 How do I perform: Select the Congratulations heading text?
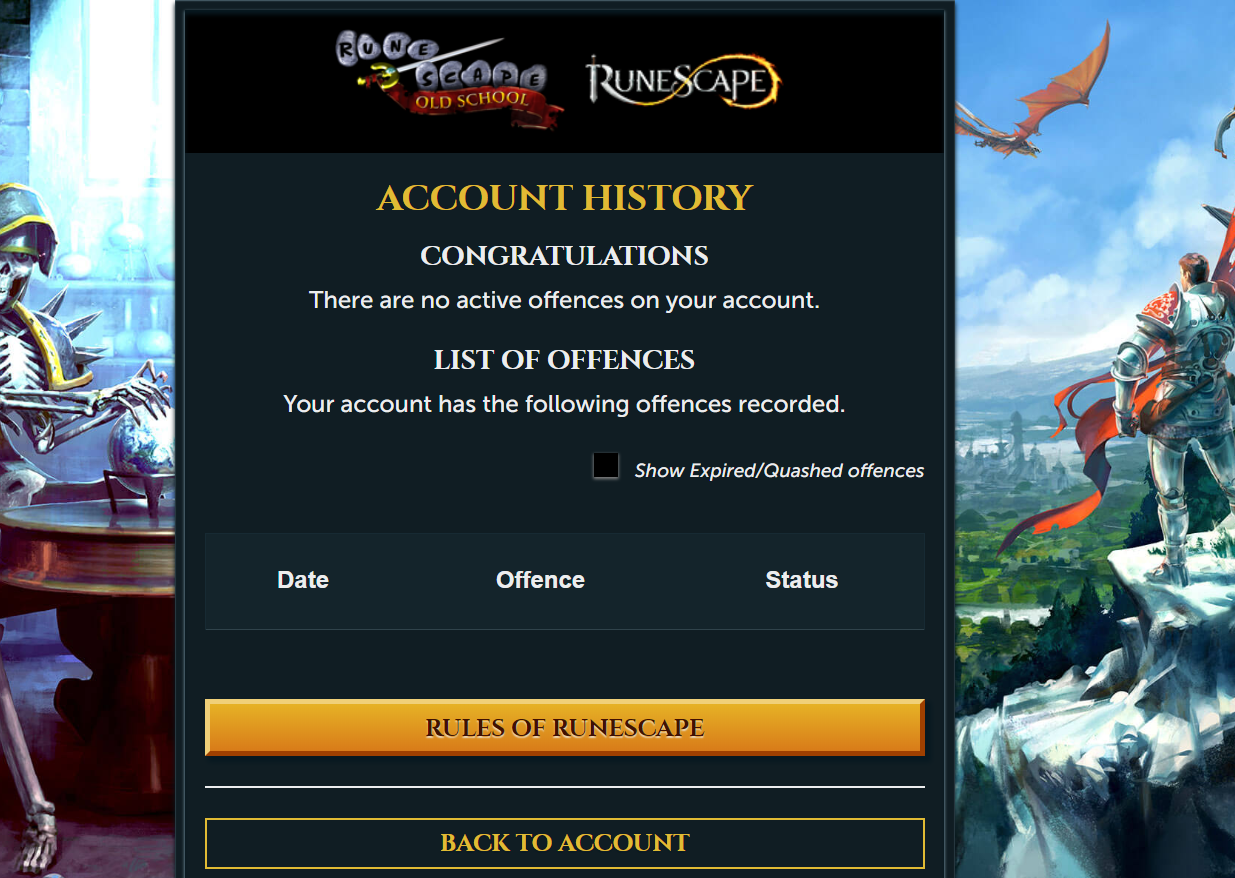coord(565,256)
